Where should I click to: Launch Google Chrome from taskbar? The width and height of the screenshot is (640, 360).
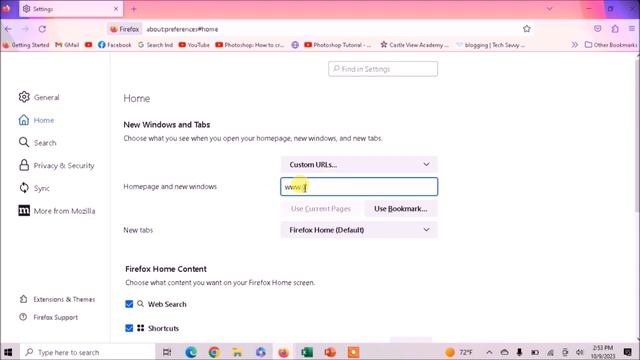click(x=214, y=352)
